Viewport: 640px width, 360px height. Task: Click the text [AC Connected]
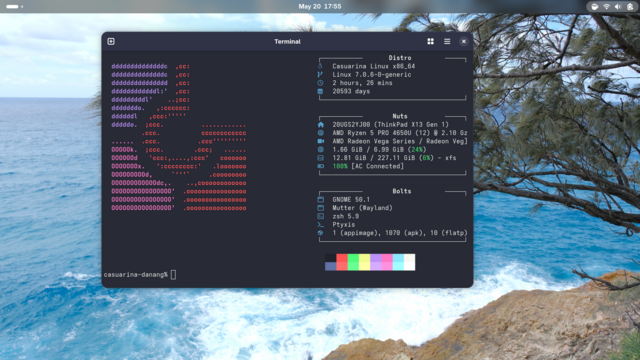click(378, 166)
